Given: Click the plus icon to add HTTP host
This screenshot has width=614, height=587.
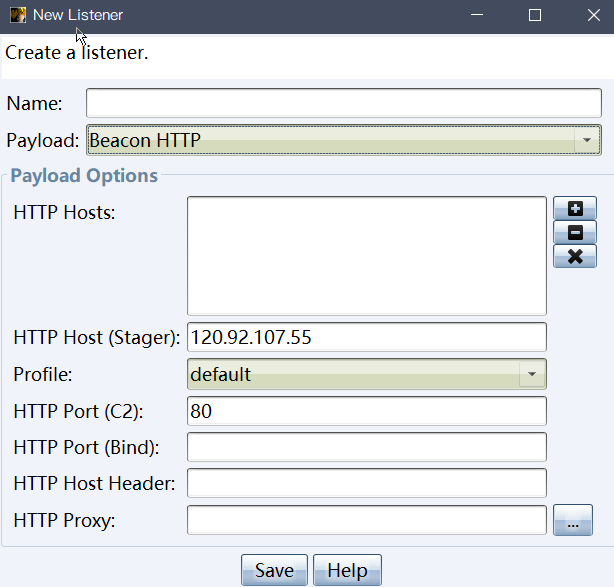Looking at the screenshot, I should (574, 209).
